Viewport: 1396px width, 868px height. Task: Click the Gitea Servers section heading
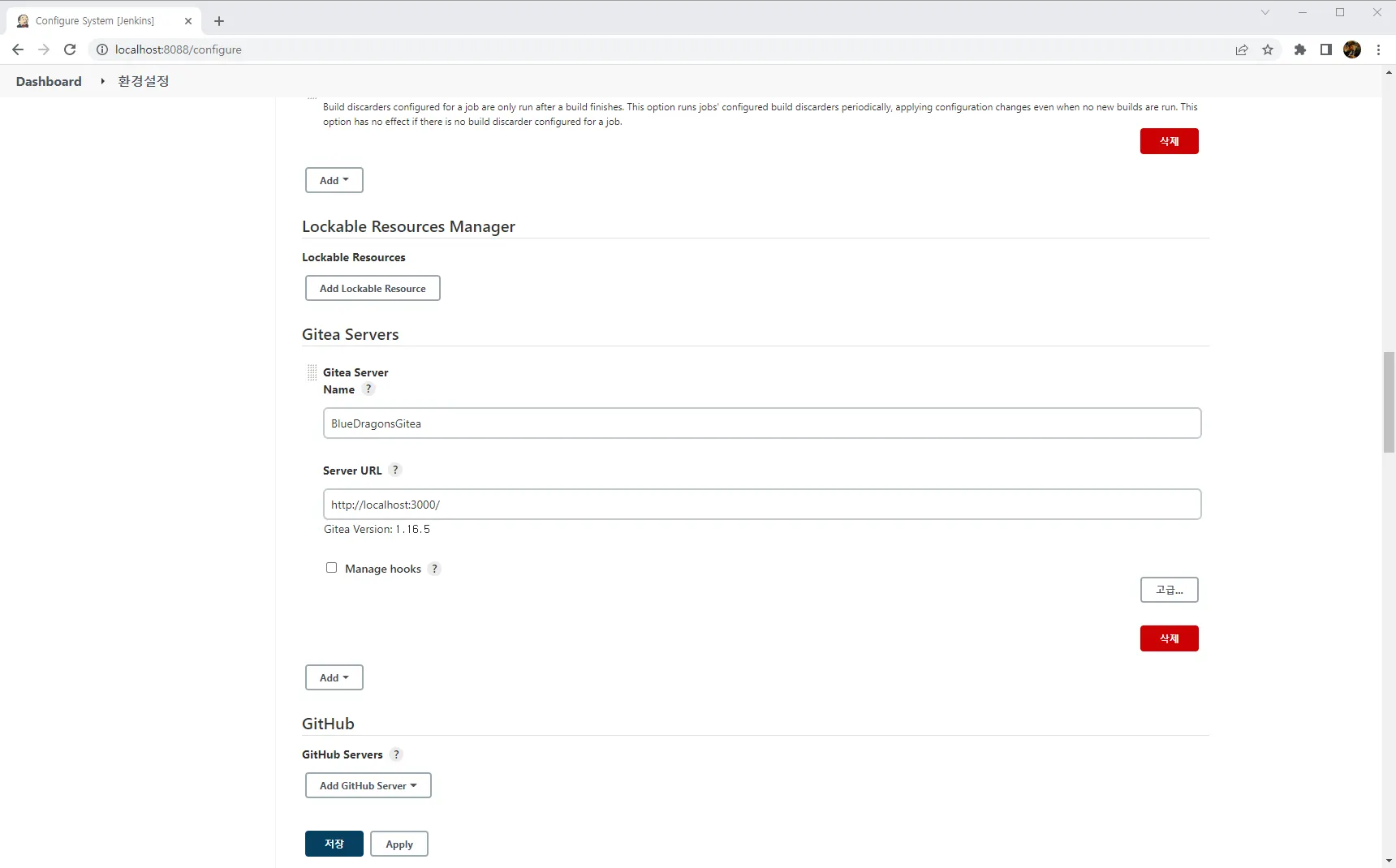pyautogui.click(x=351, y=334)
